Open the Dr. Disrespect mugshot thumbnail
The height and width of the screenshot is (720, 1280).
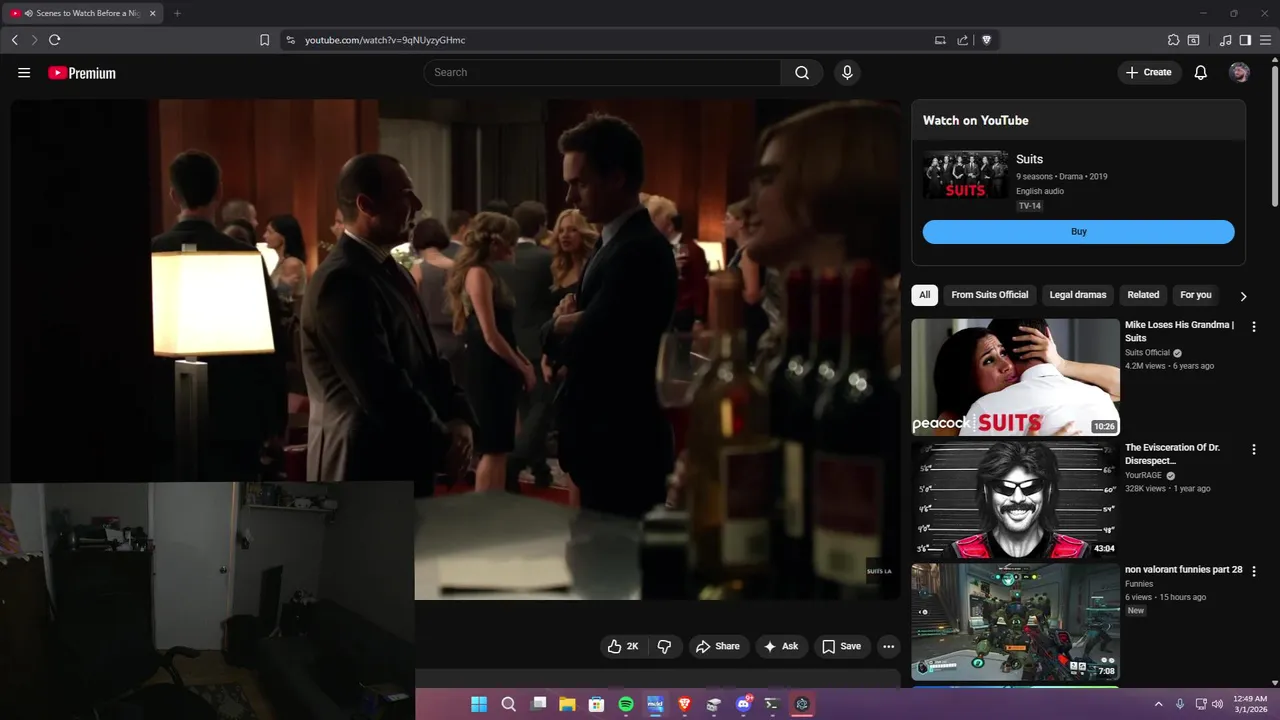pos(1015,499)
